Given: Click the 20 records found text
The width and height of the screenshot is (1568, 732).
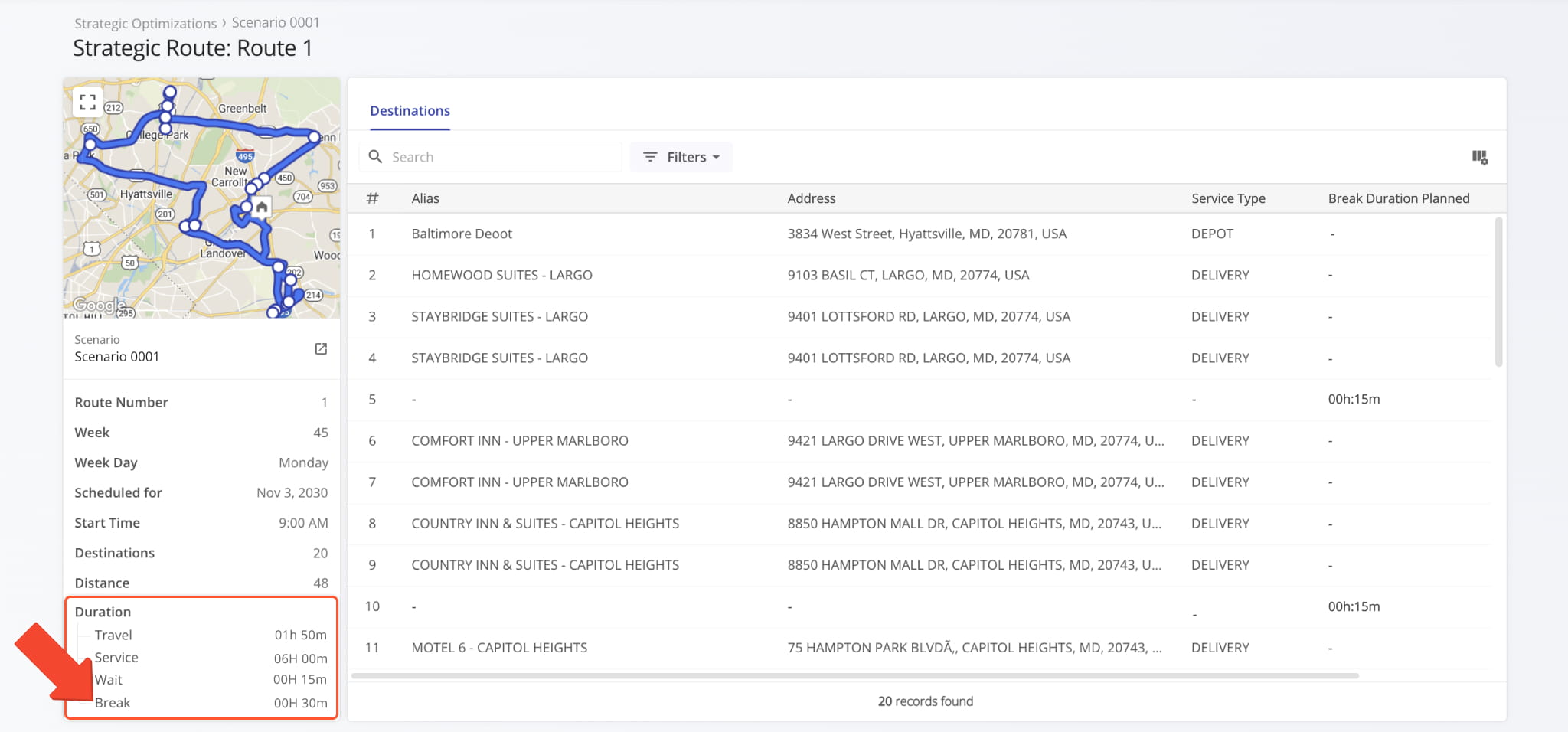Looking at the screenshot, I should pos(926,701).
